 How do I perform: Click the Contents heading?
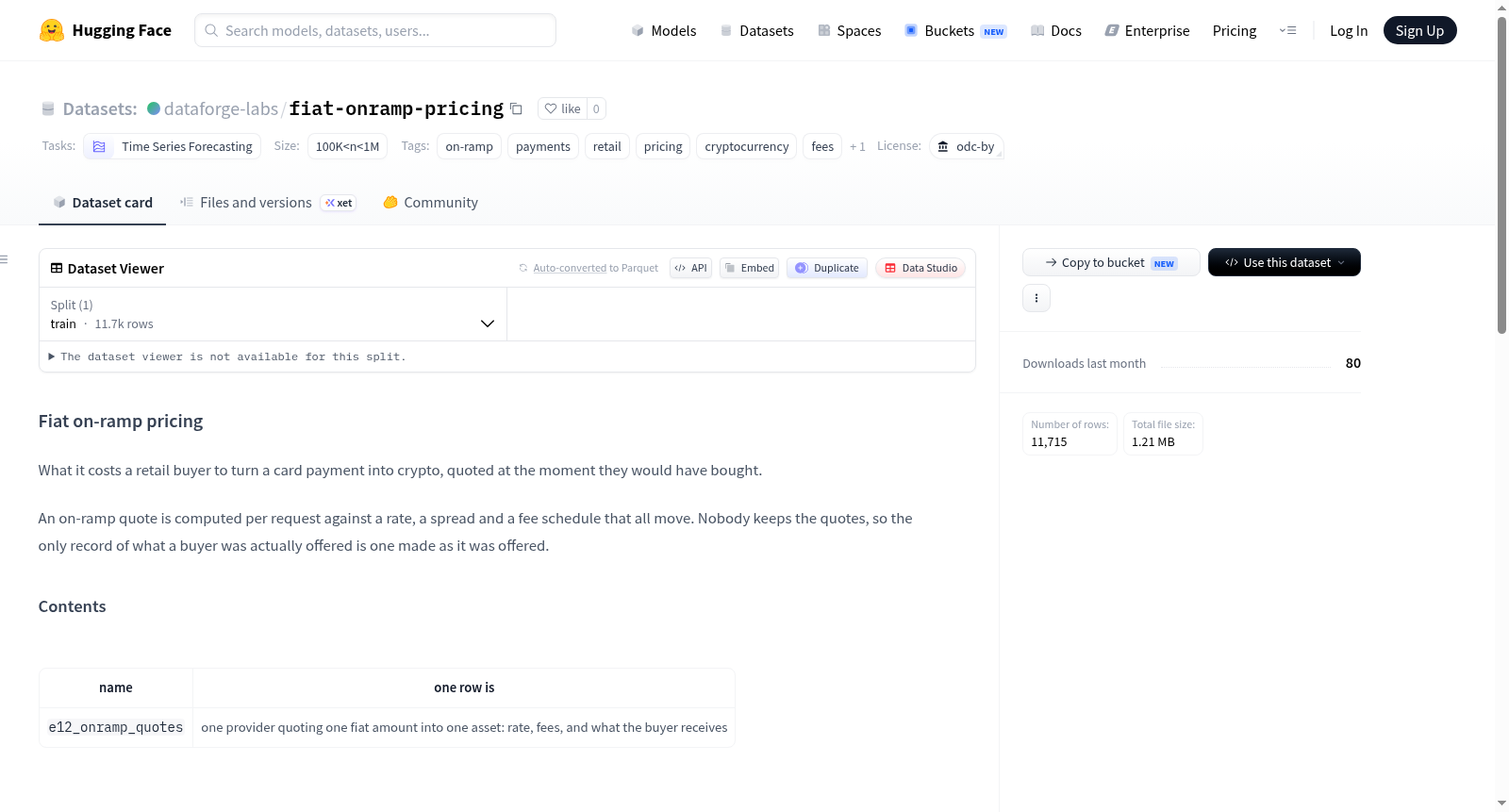pyautogui.click(x=73, y=606)
